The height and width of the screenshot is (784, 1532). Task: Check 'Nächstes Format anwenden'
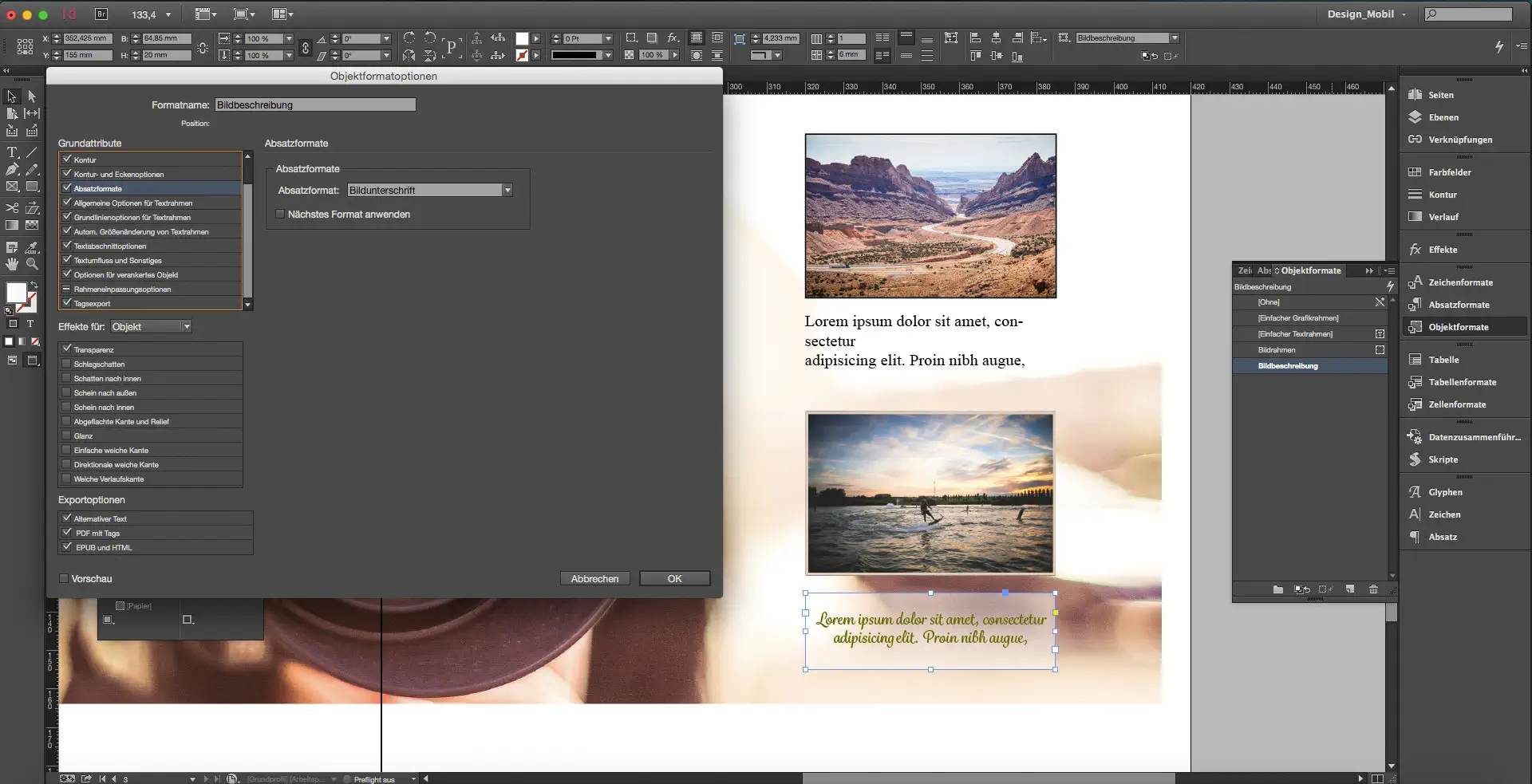click(280, 214)
